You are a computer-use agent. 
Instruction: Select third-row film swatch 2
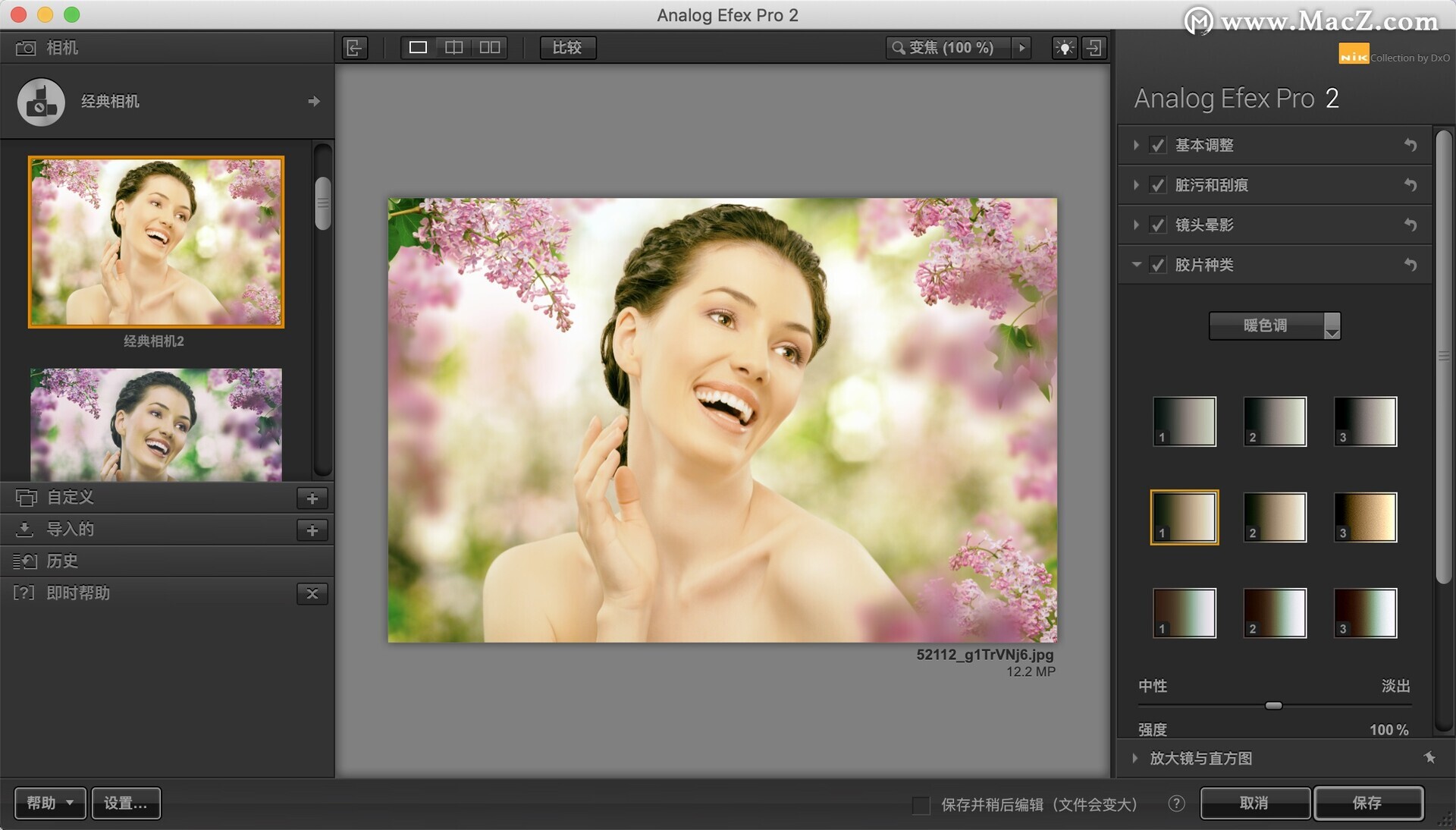tap(1275, 613)
